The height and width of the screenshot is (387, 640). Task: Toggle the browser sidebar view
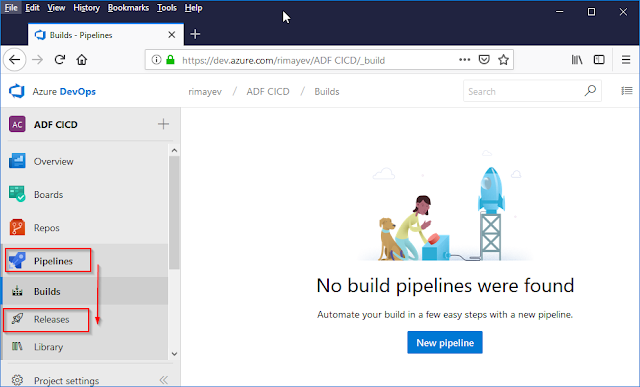pos(599,60)
